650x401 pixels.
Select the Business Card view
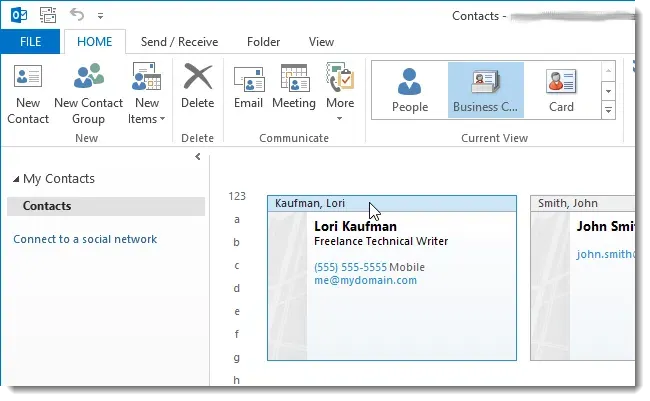coord(485,89)
